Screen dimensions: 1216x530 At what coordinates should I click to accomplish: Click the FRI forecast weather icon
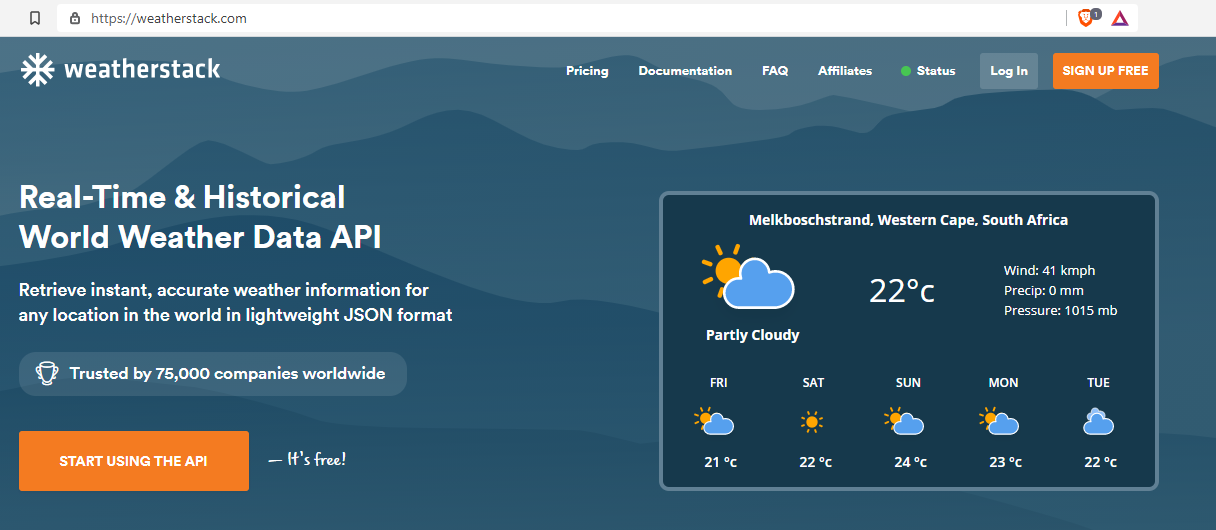(715, 421)
